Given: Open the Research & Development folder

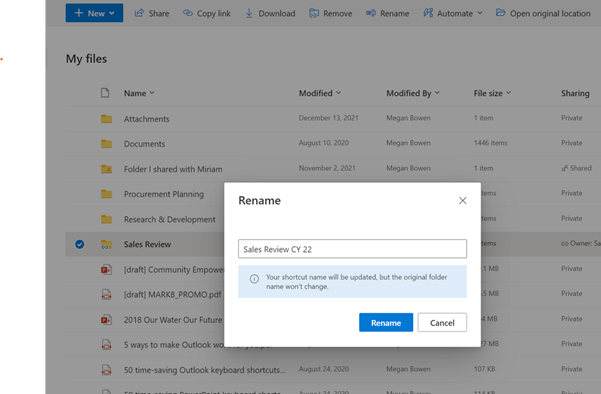Looking at the screenshot, I should click(169, 219).
